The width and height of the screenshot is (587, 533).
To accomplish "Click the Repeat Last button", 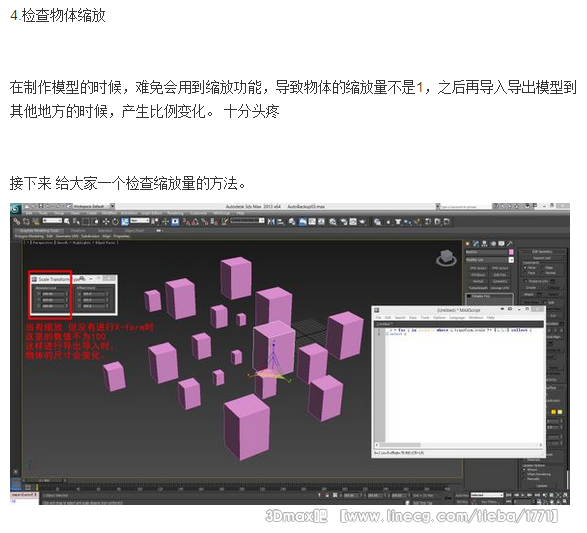I will (542, 258).
